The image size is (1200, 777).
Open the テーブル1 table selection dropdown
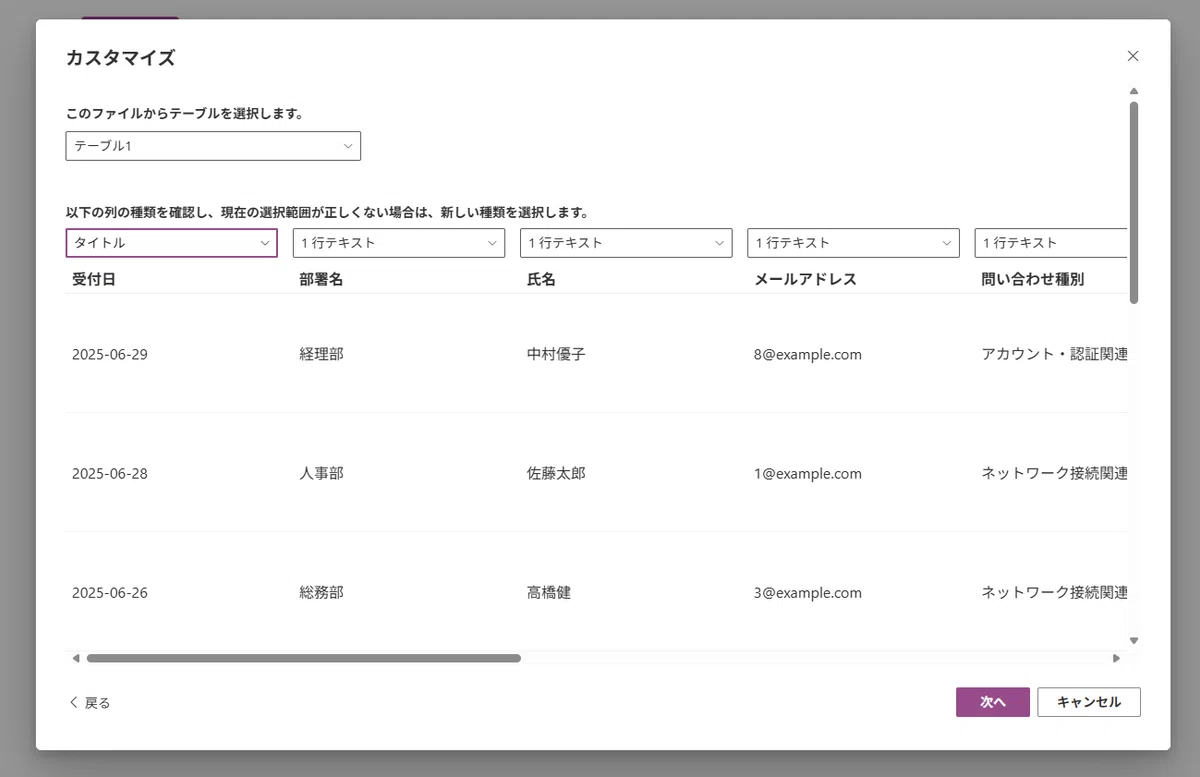(213, 146)
